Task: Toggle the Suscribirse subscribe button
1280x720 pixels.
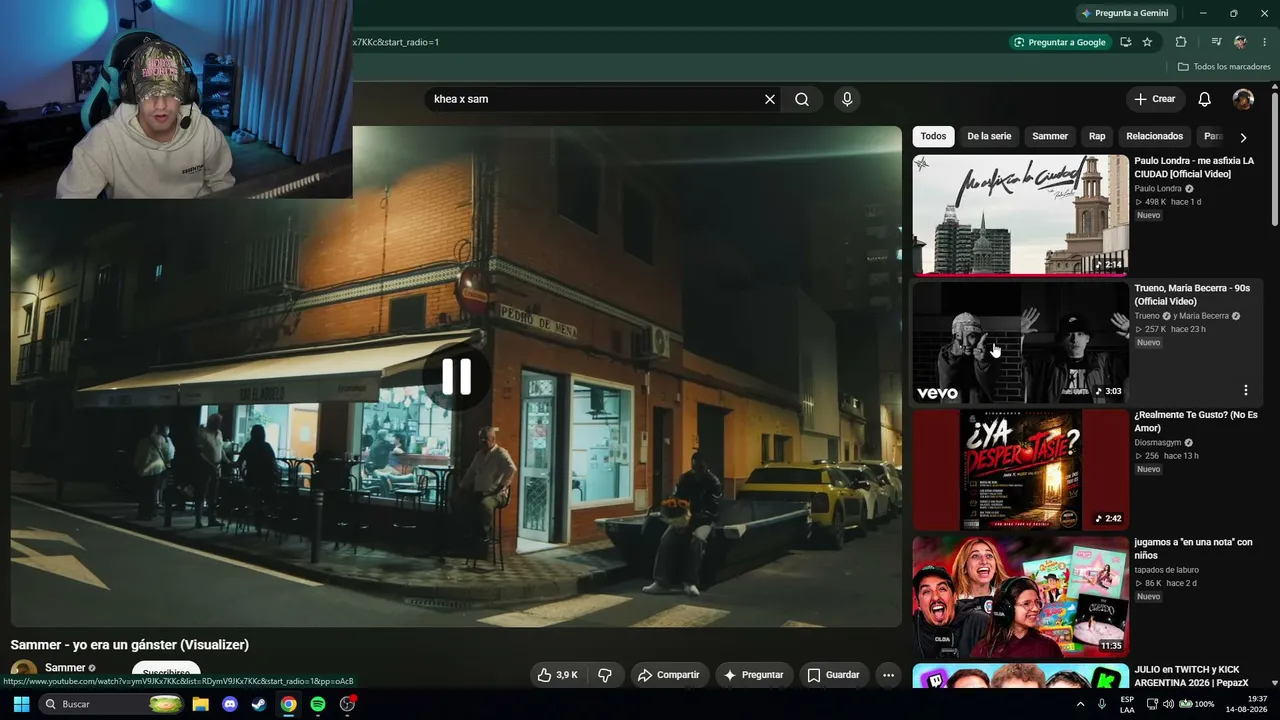Action: coord(166,673)
